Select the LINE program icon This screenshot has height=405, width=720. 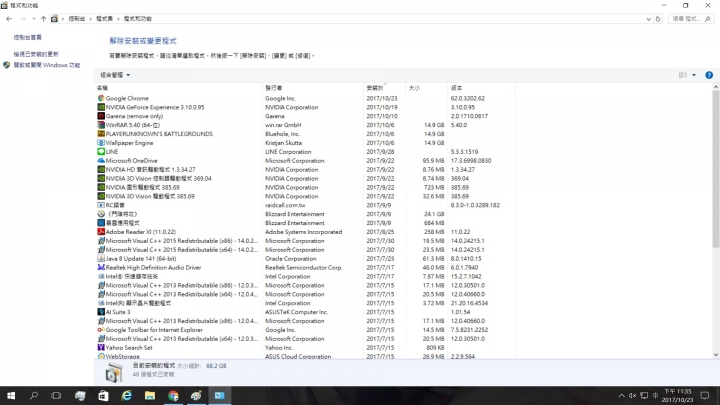[101, 152]
